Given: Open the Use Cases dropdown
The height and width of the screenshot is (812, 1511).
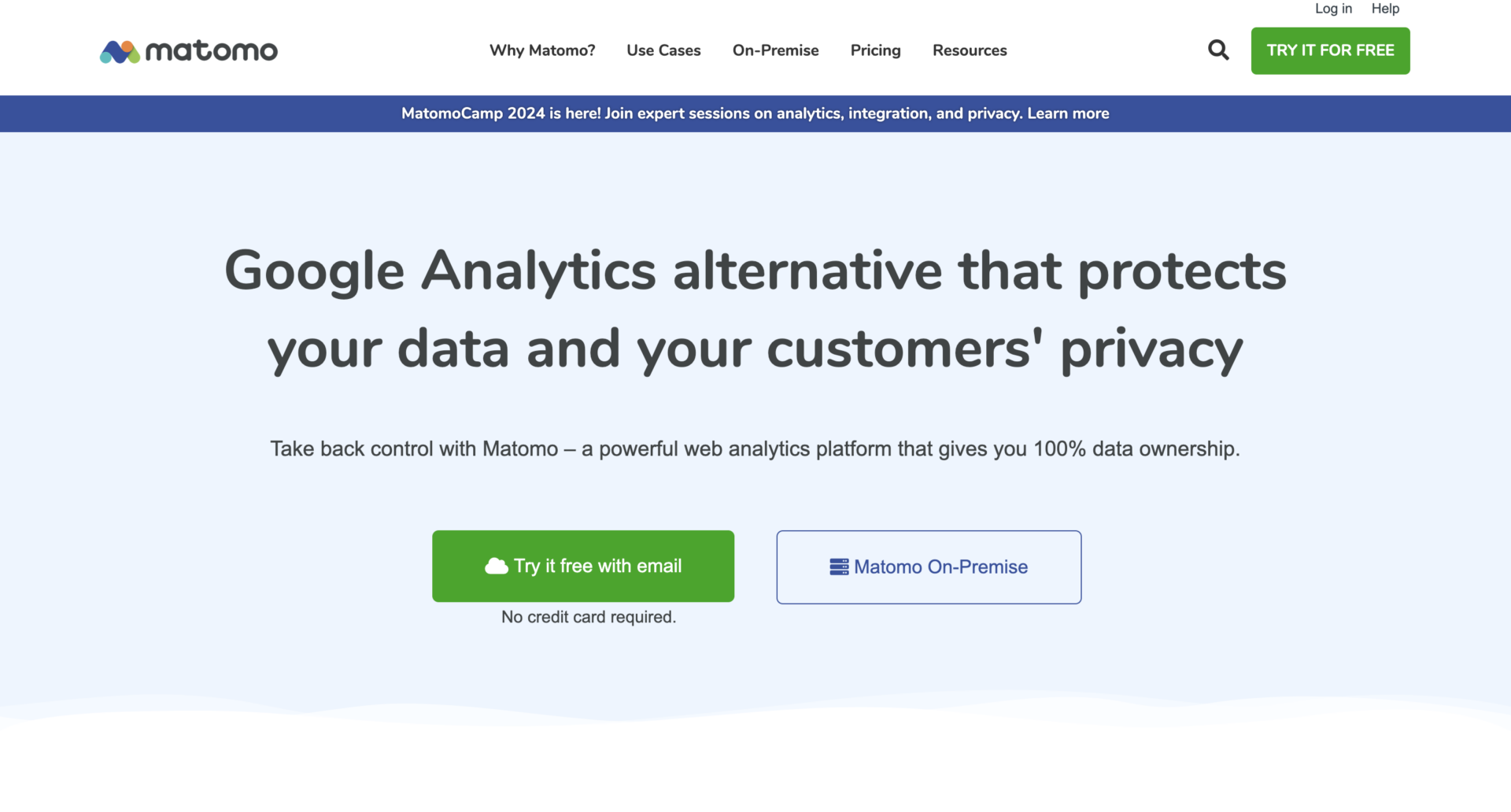Looking at the screenshot, I should (x=663, y=50).
